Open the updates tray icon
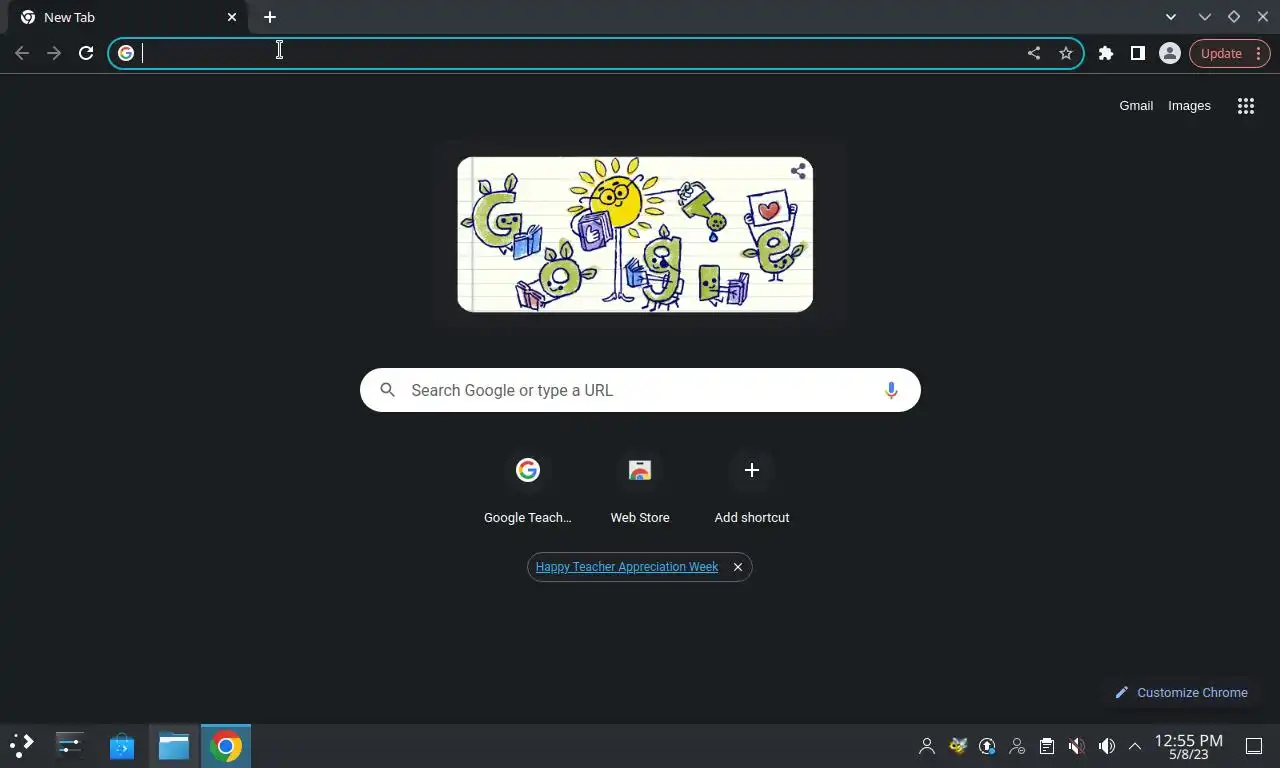Screen dimensions: 1280x768 coord(987,746)
